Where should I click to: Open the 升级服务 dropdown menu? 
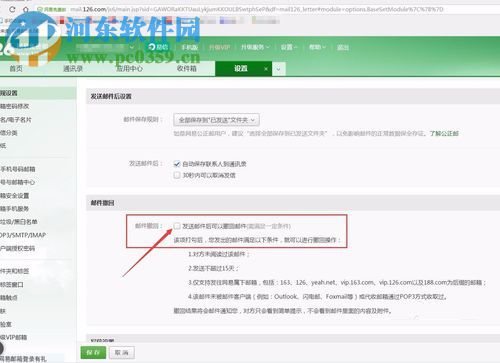point(255,47)
